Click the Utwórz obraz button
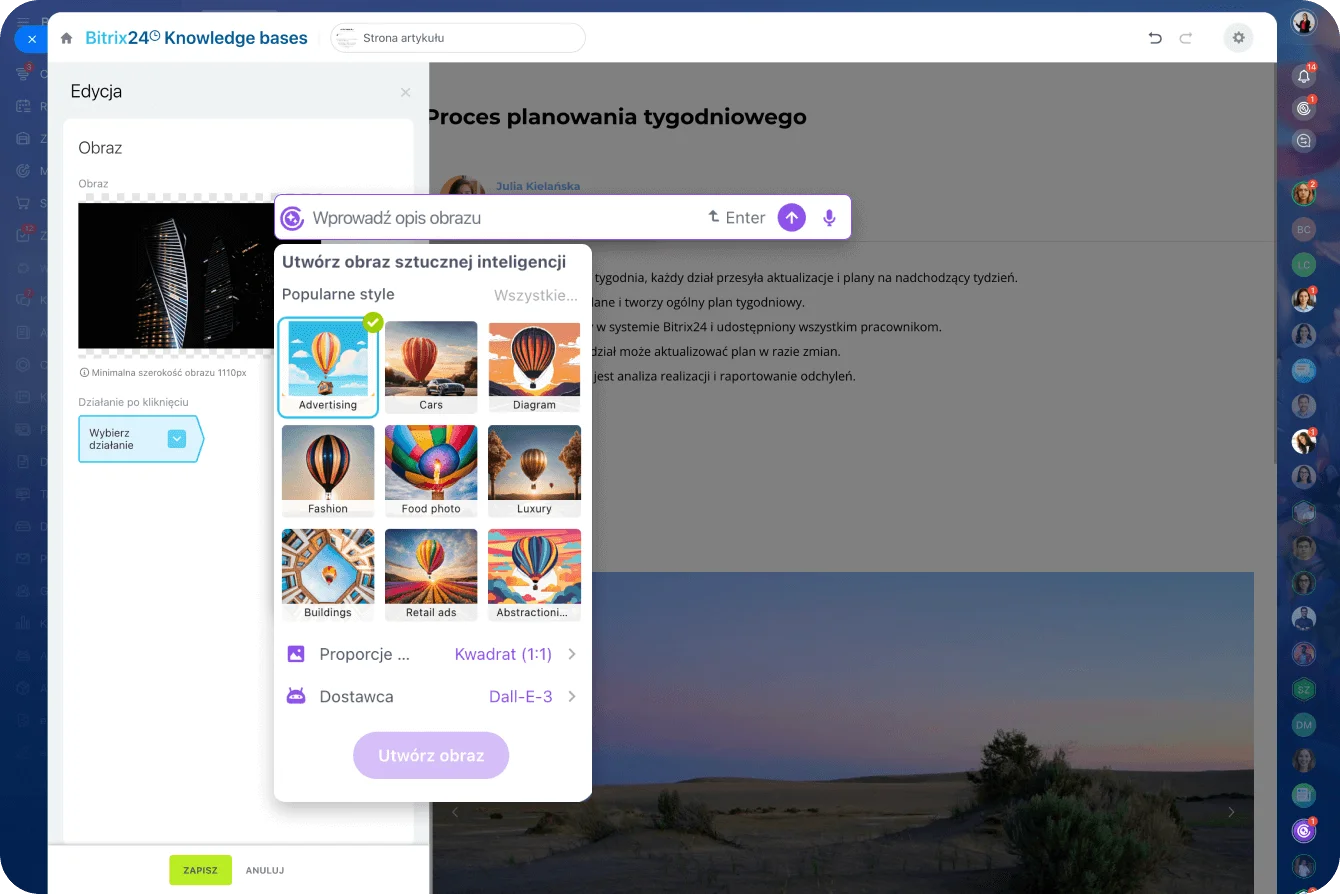The width and height of the screenshot is (1340, 894). 431,756
